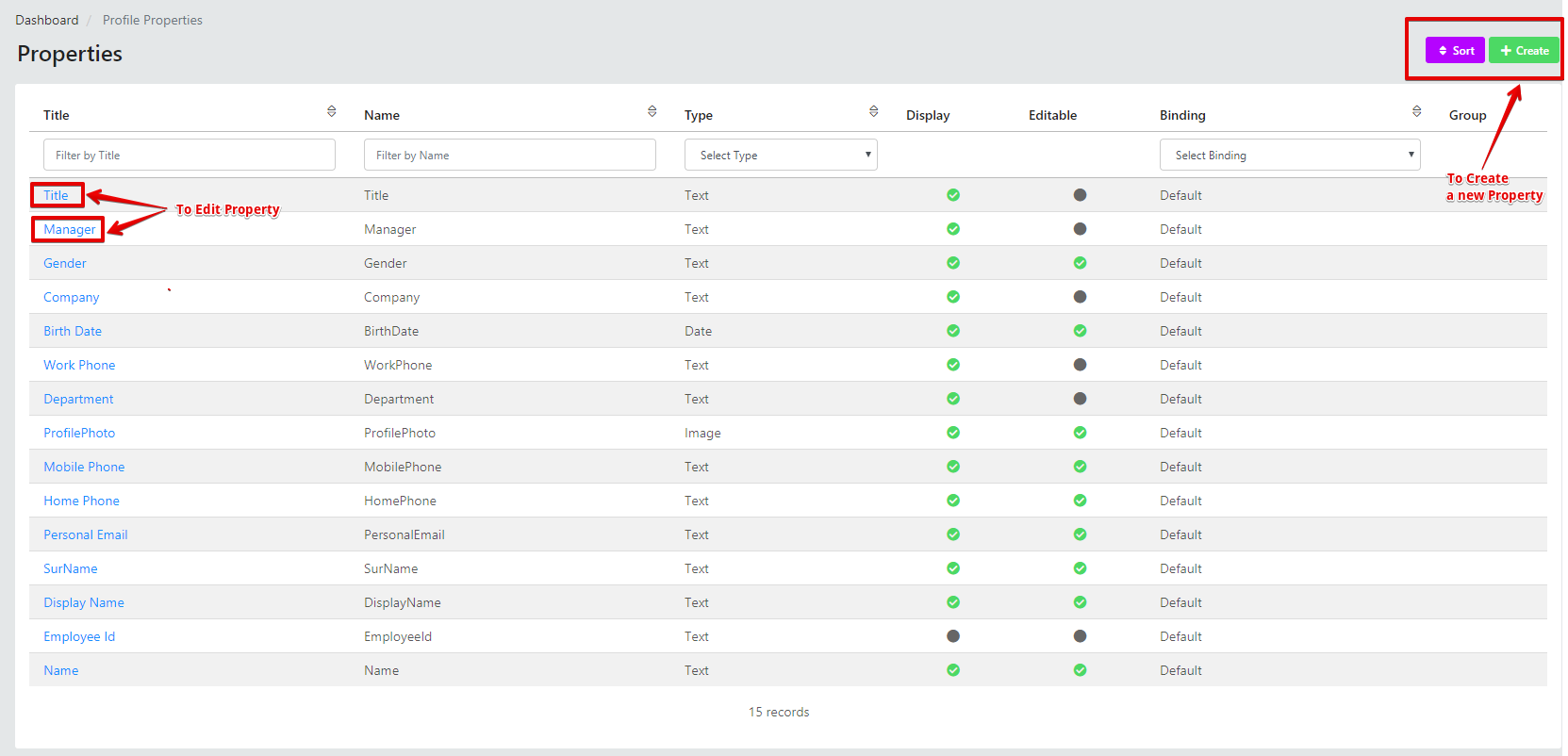Select the 'Image' type cell
Image resolution: width=1568 pixels, height=756 pixels.
702,433
